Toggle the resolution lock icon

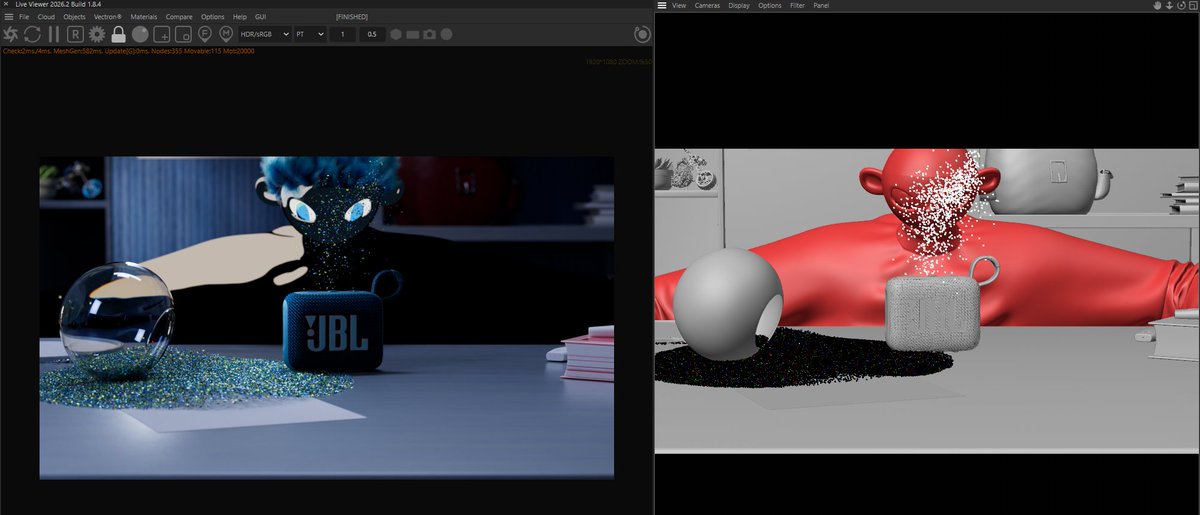coord(118,34)
